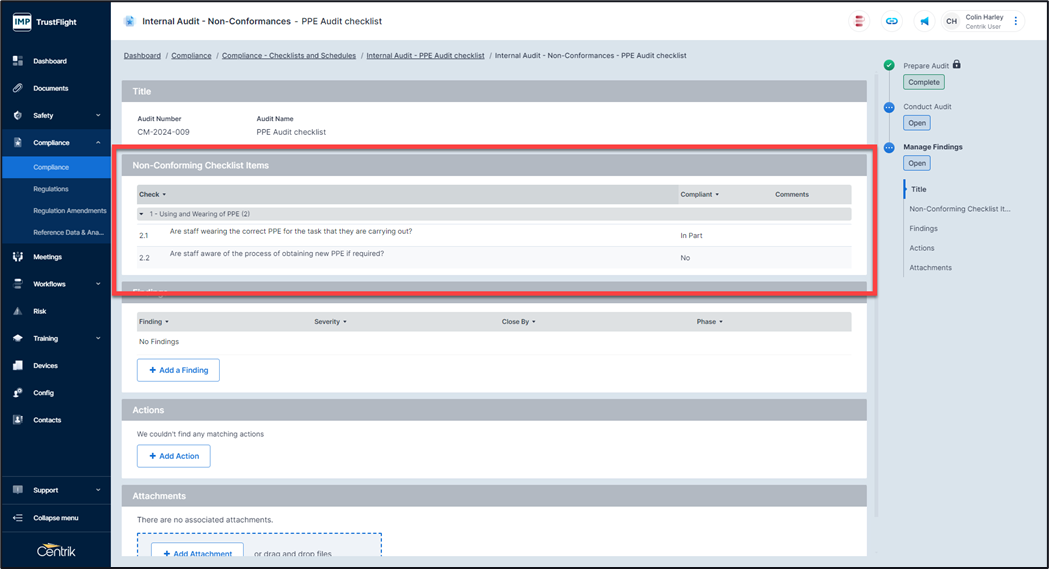1049x569 pixels.
Task: Click the Risk warning triangle icon
Action: 18,311
